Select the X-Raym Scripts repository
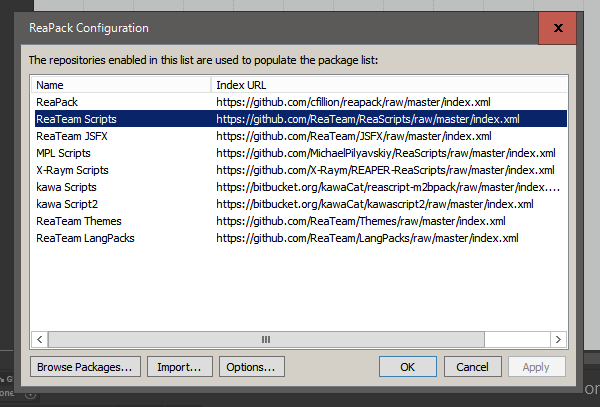 (301, 170)
